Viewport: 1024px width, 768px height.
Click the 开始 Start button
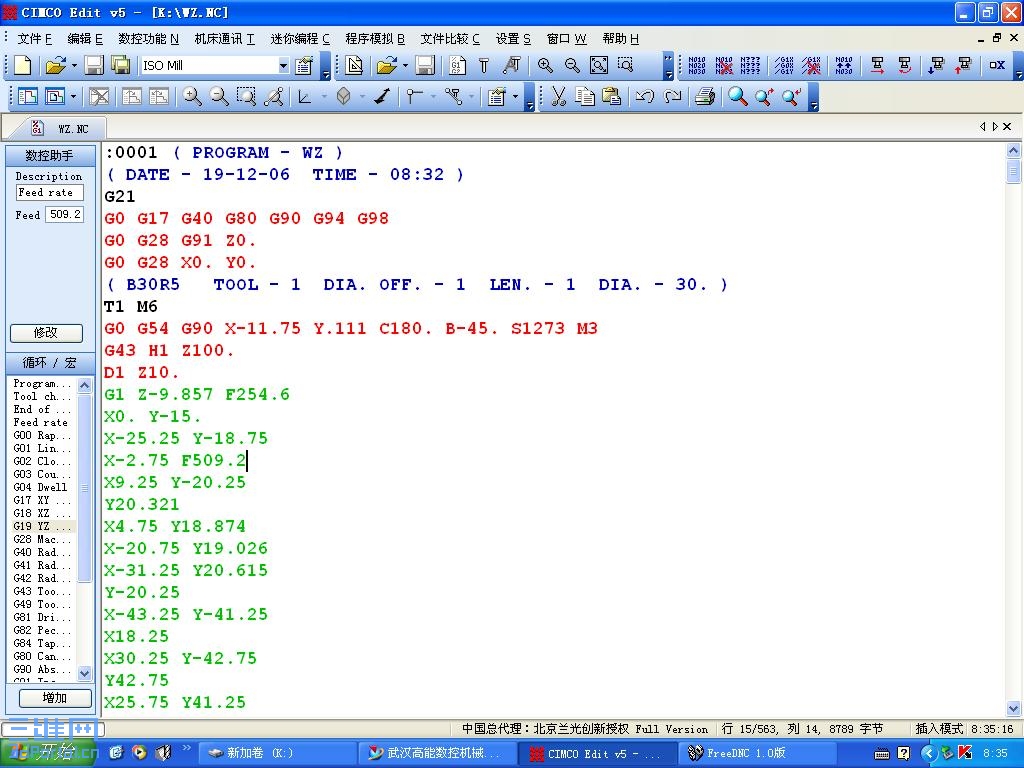[47, 753]
